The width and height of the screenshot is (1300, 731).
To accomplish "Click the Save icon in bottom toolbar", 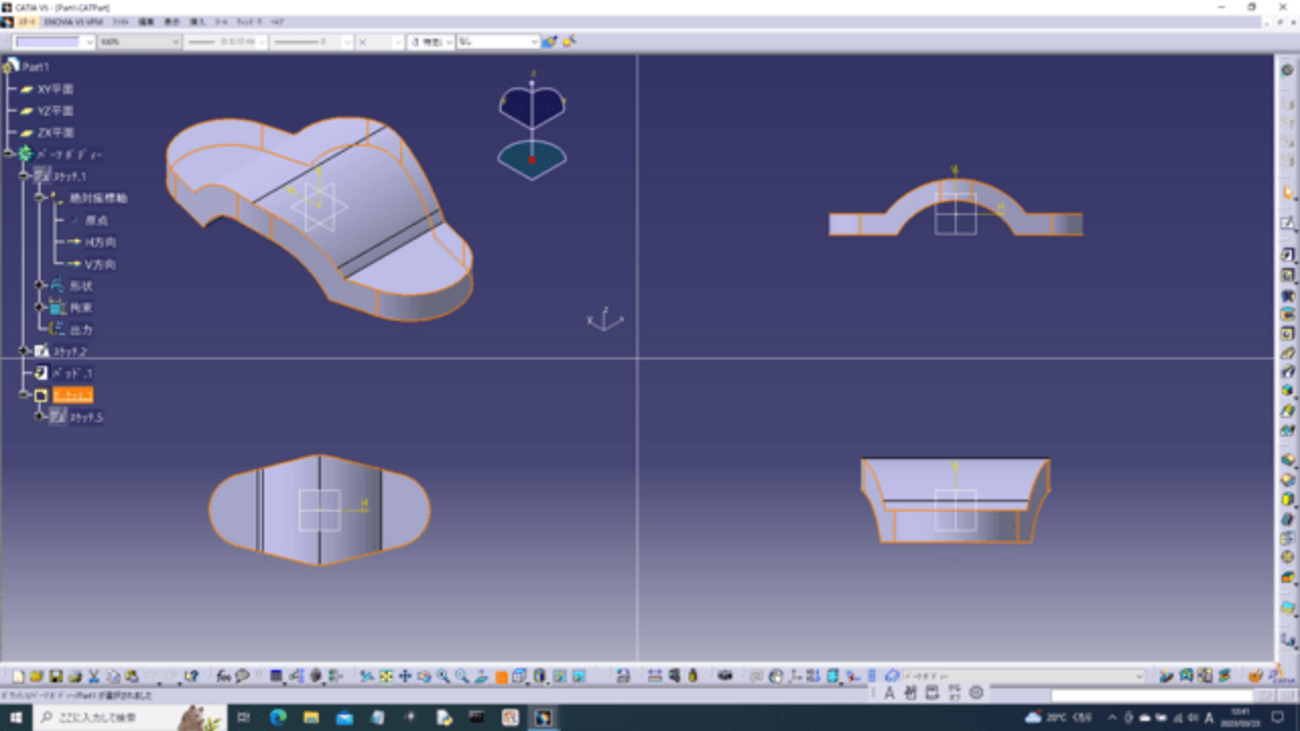I will point(55,677).
